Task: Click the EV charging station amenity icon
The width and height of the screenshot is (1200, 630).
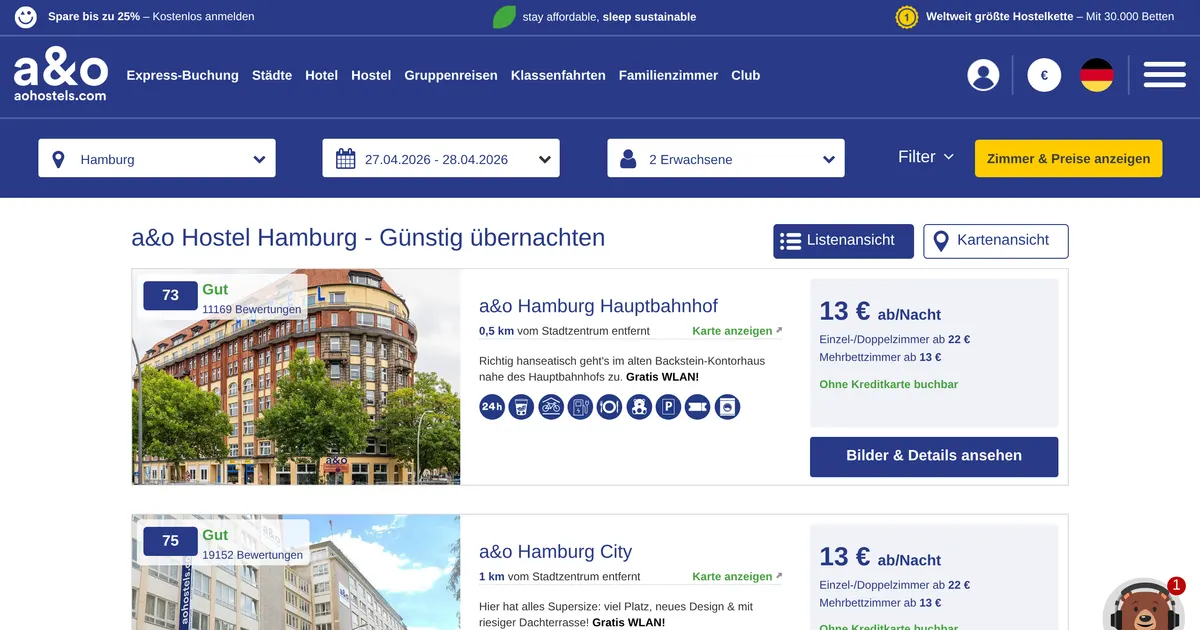Action: click(x=580, y=407)
